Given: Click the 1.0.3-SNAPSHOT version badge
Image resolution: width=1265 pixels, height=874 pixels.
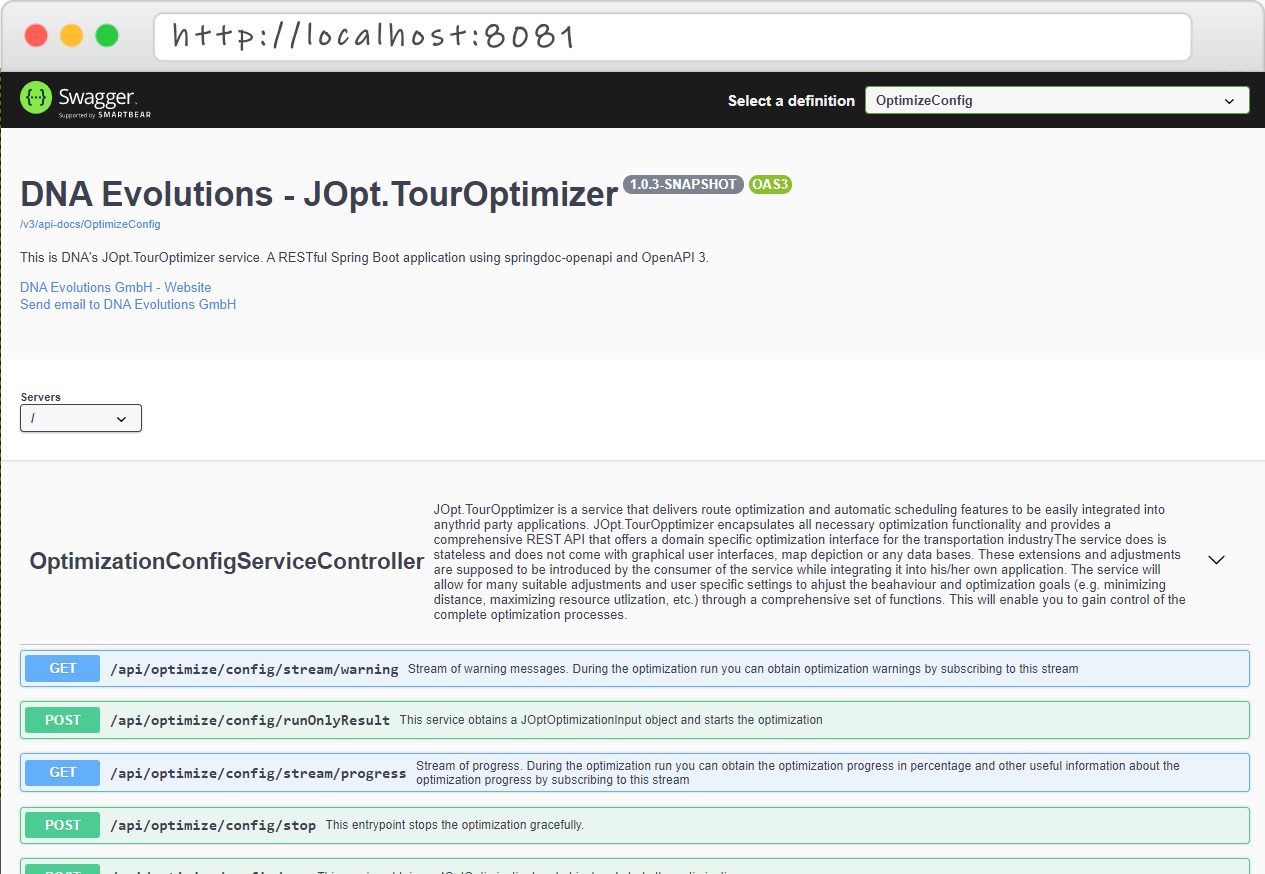Looking at the screenshot, I should [683, 184].
